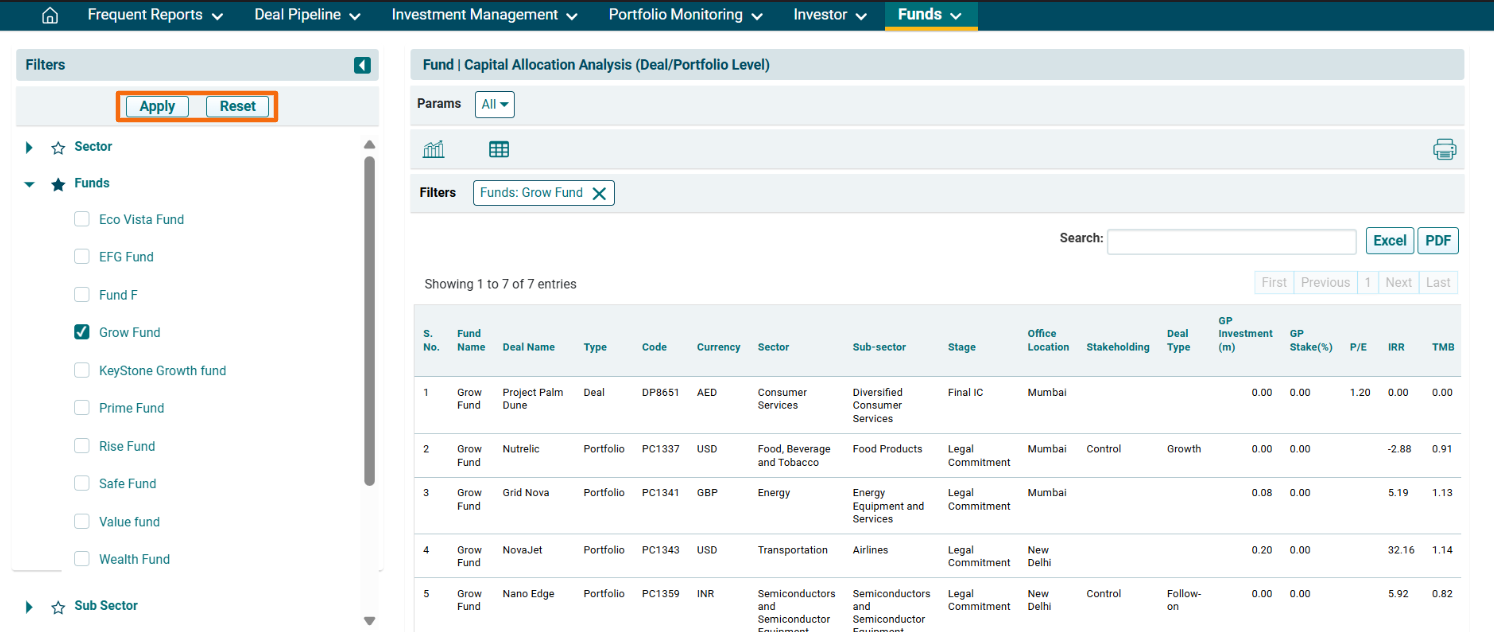
Task: Export table with Excel button
Action: pos(1389,241)
